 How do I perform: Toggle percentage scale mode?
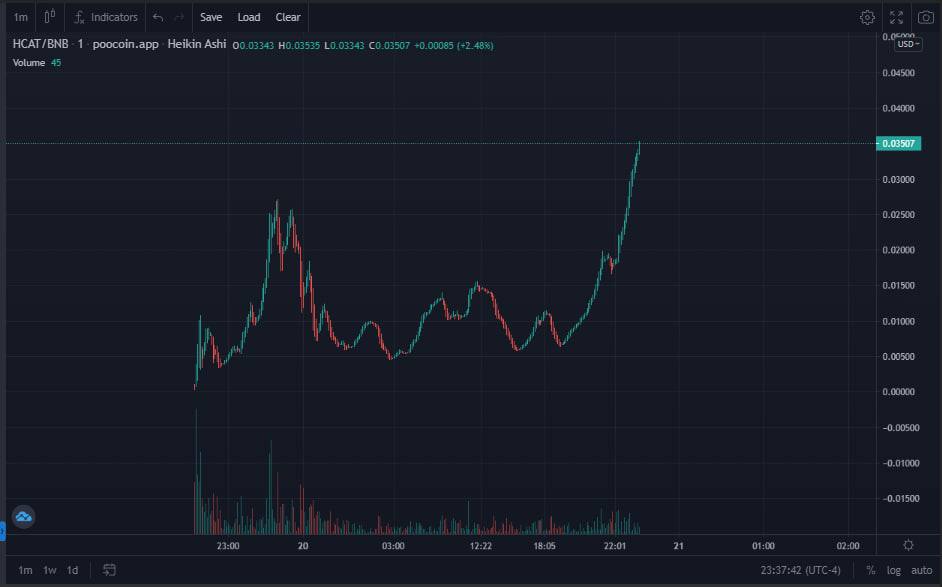pyautogui.click(x=871, y=570)
